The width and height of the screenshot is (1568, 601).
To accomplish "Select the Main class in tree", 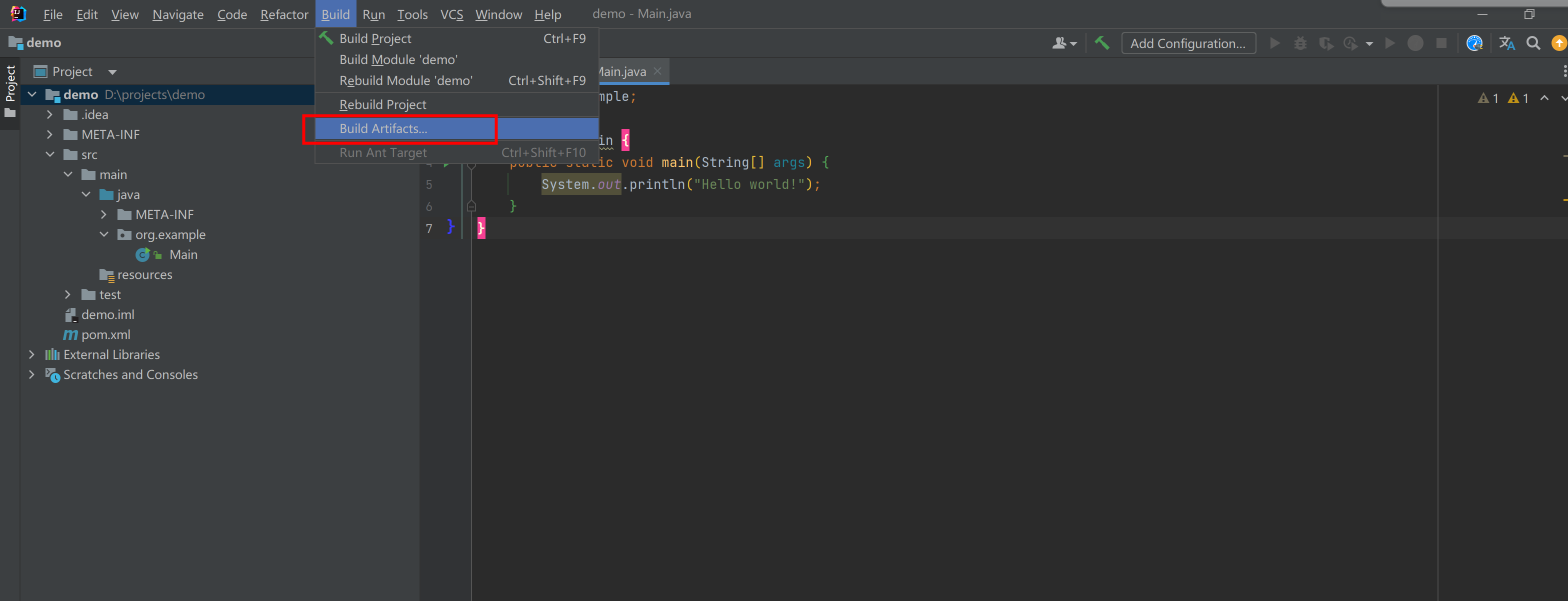I will pos(183,254).
